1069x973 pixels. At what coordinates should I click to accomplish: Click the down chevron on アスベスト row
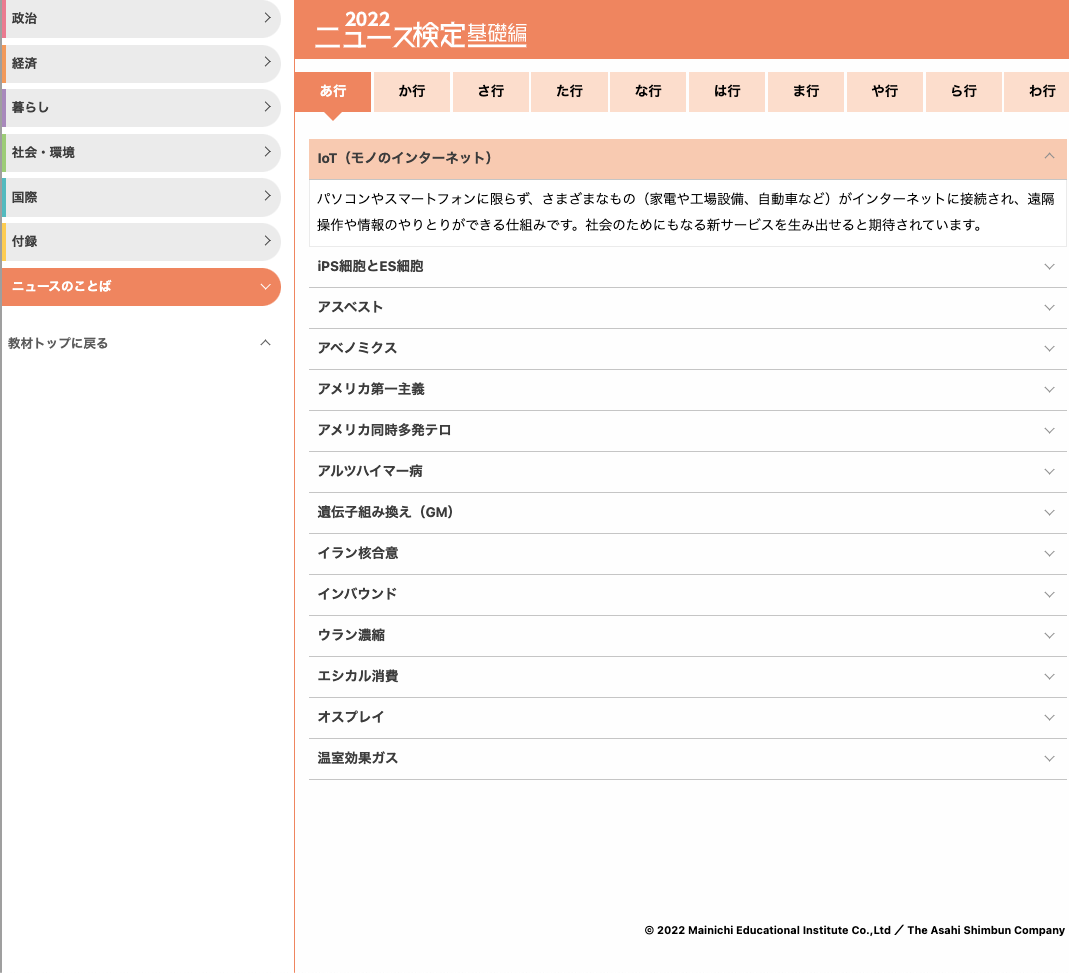pyautogui.click(x=1049, y=308)
